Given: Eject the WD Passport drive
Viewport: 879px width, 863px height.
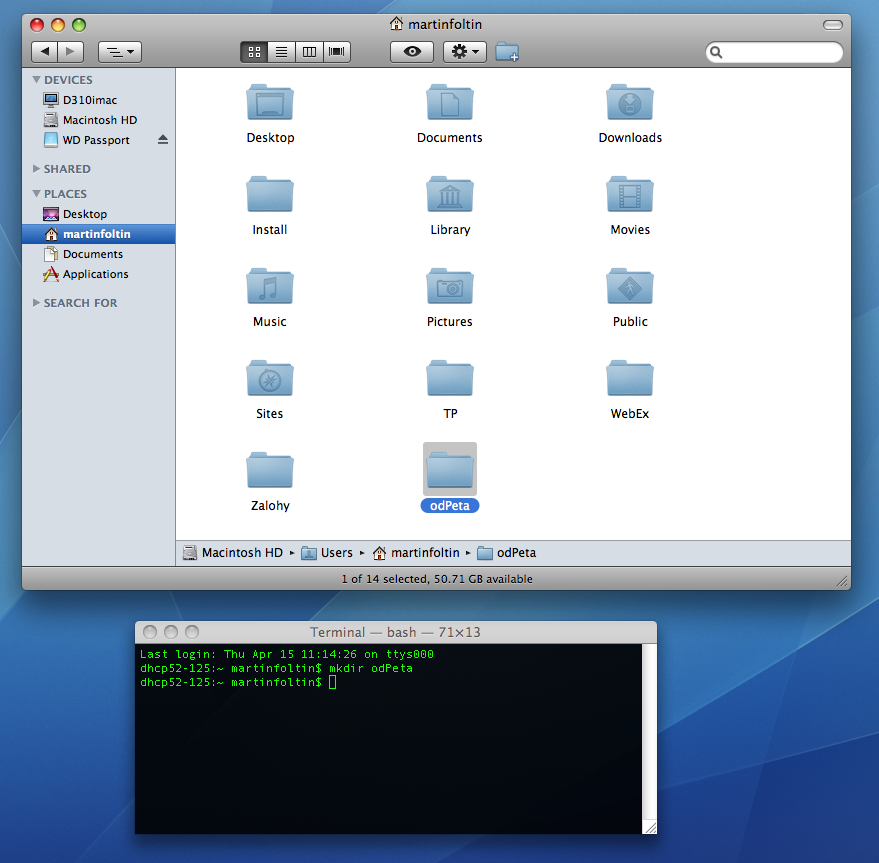Looking at the screenshot, I should tap(163, 140).
